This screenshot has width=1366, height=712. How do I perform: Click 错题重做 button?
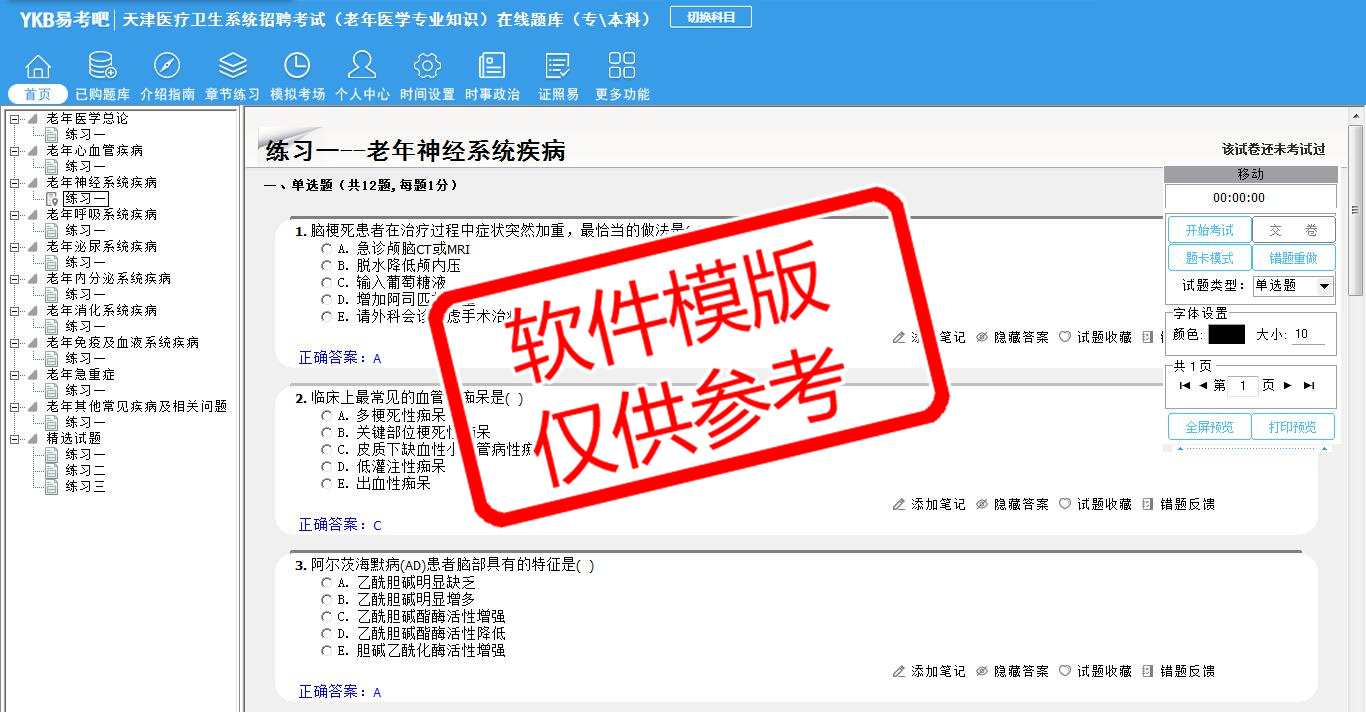tap(1293, 258)
